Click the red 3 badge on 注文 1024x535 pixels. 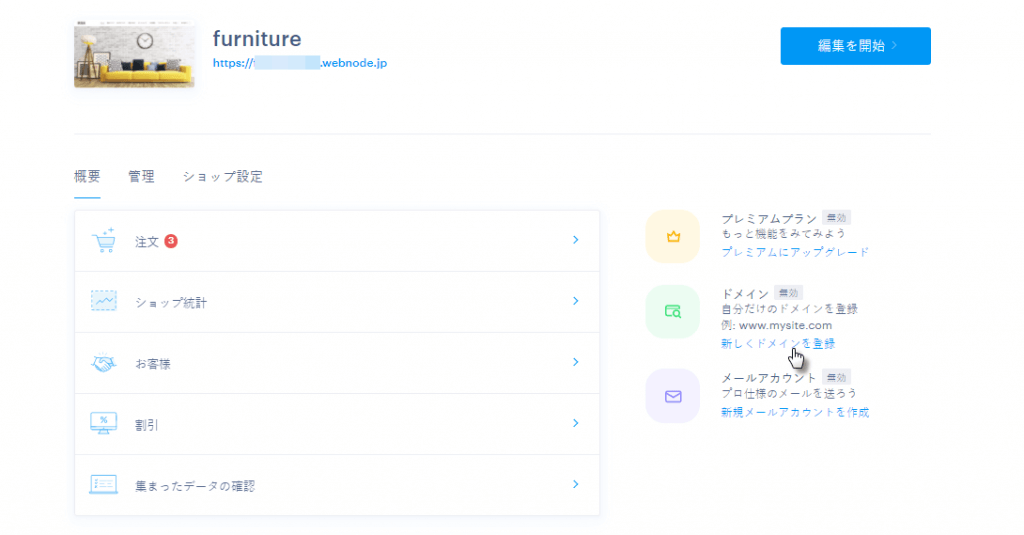pyautogui.click(x=171, y=241)
